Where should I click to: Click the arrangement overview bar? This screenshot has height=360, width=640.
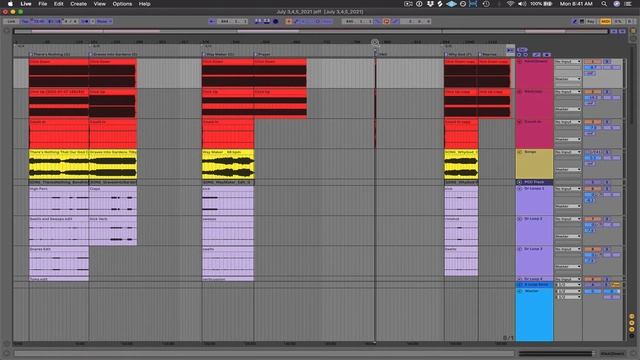[311, 31]
